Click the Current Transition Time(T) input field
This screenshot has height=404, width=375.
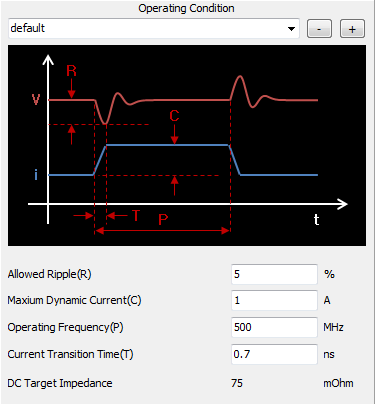[274, 354]
